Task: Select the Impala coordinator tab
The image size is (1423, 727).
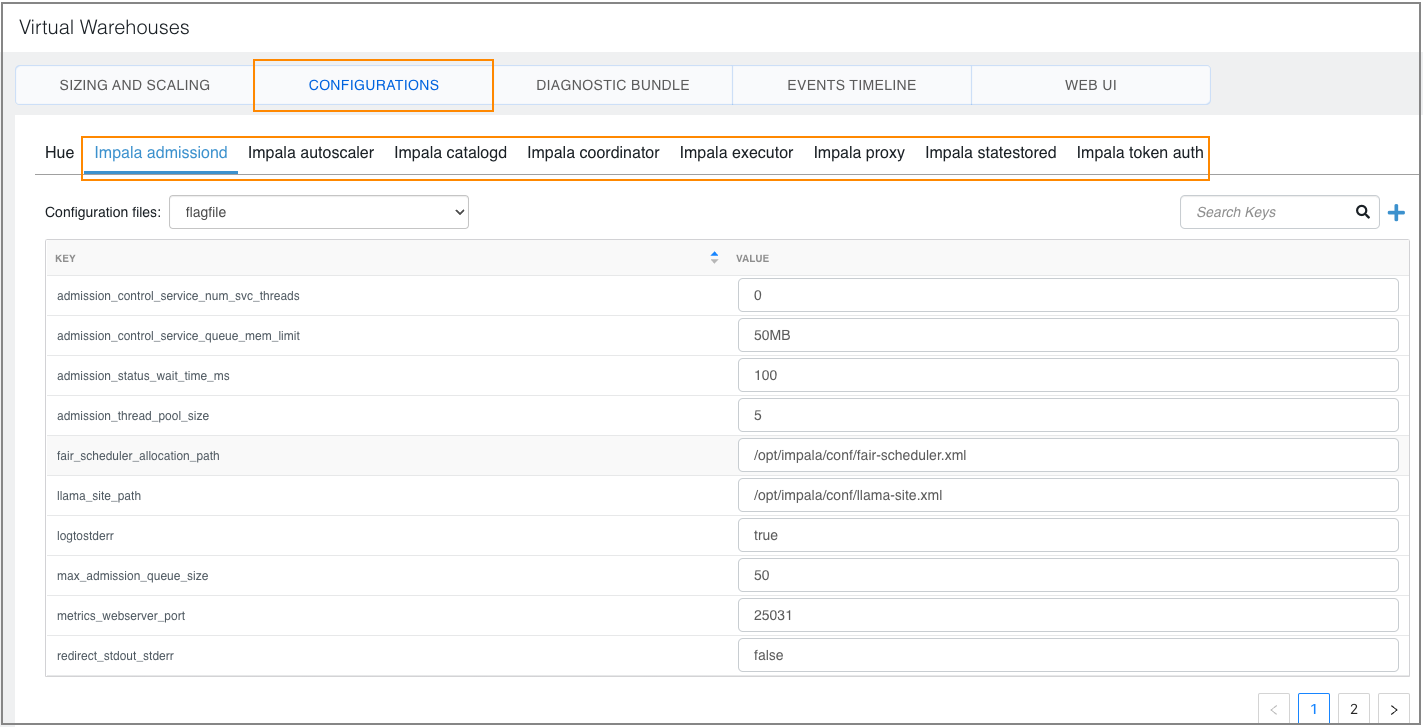Action: [593, 153]
